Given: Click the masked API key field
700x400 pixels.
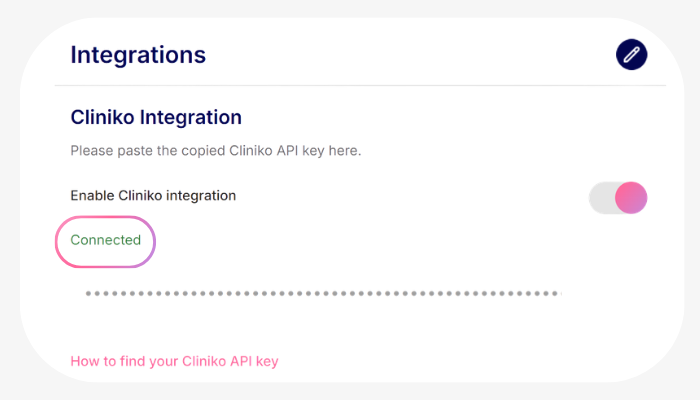Looking at the screenshot, I should pyautogui.click(x=324, y=293).
